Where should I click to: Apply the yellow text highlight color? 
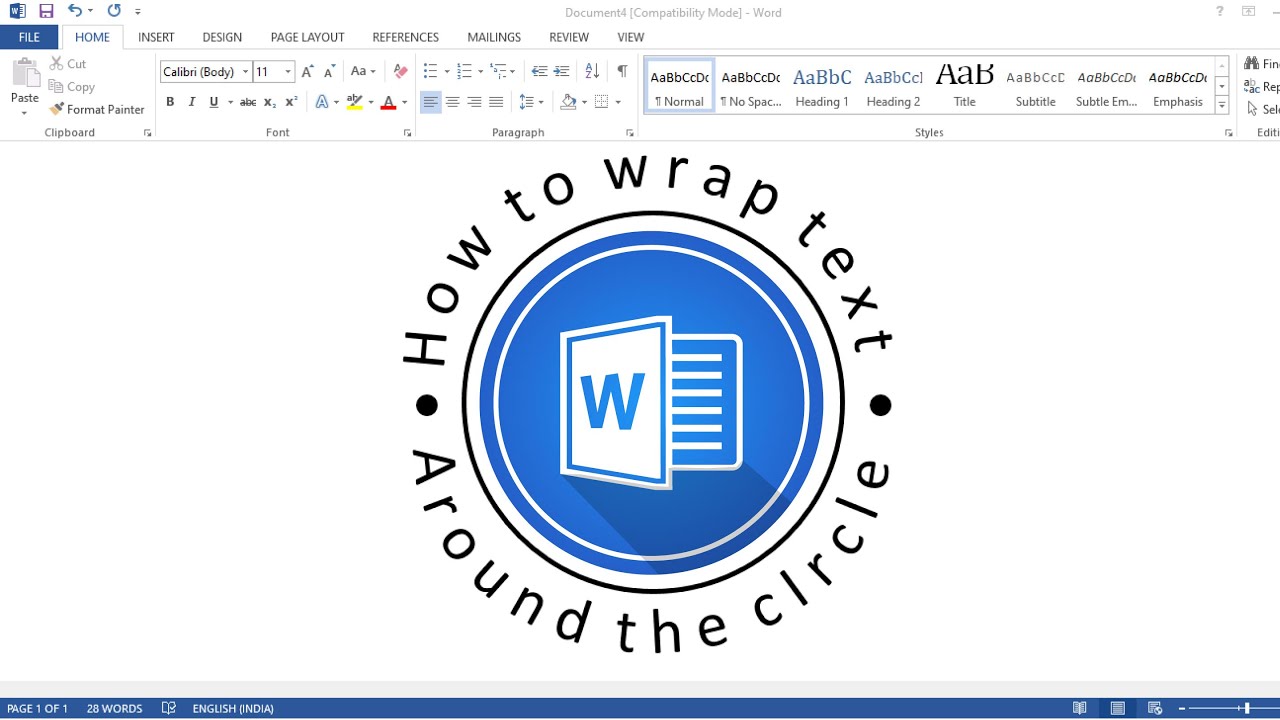[354, 102]
